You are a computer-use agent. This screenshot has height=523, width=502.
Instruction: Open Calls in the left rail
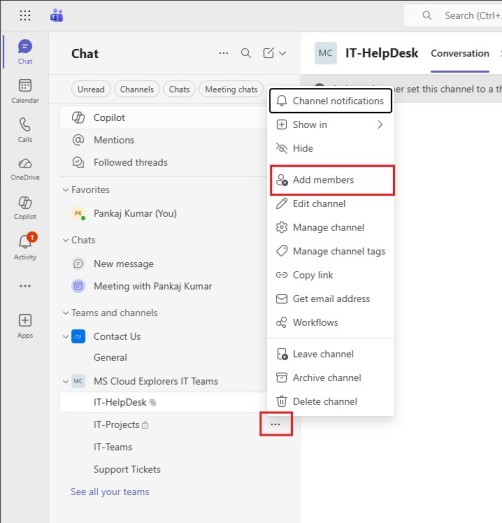pos(25,130)
